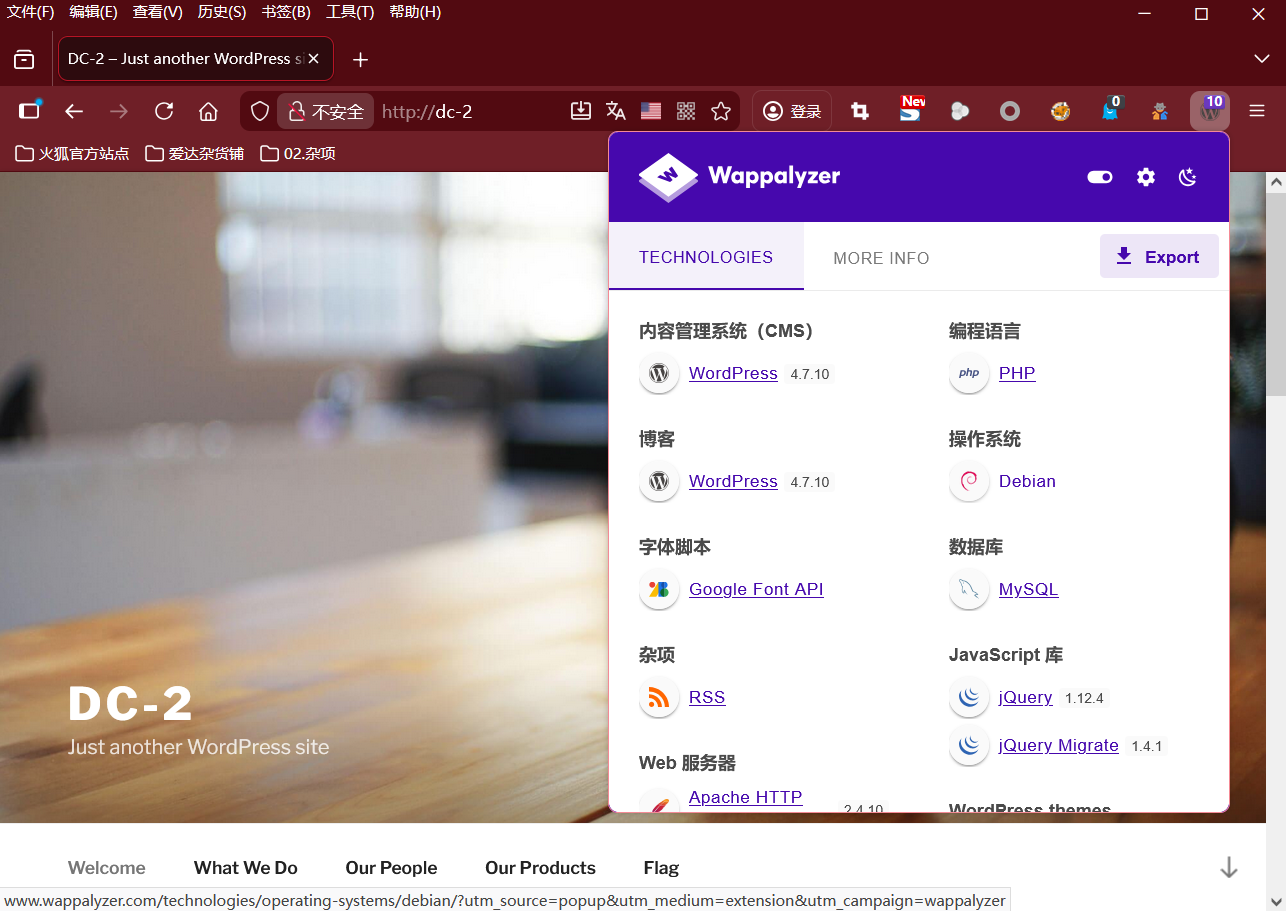Image resolution: width=1286 pixels, height=911 pixels.
Task: Click the Debian swirl logo icon
Action: click(x=969, y=481)
